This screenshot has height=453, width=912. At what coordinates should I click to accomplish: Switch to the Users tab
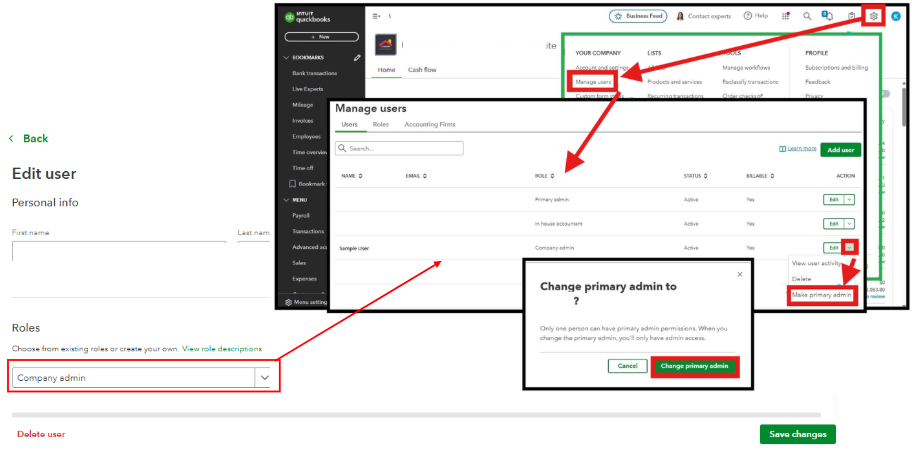pos(350,124)
